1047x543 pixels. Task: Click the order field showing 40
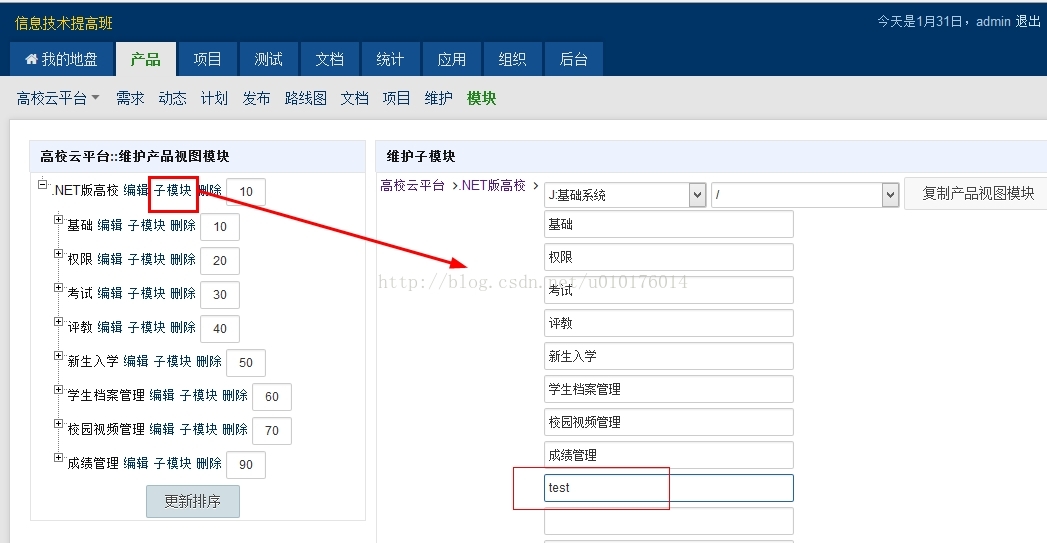click(220, 329)
